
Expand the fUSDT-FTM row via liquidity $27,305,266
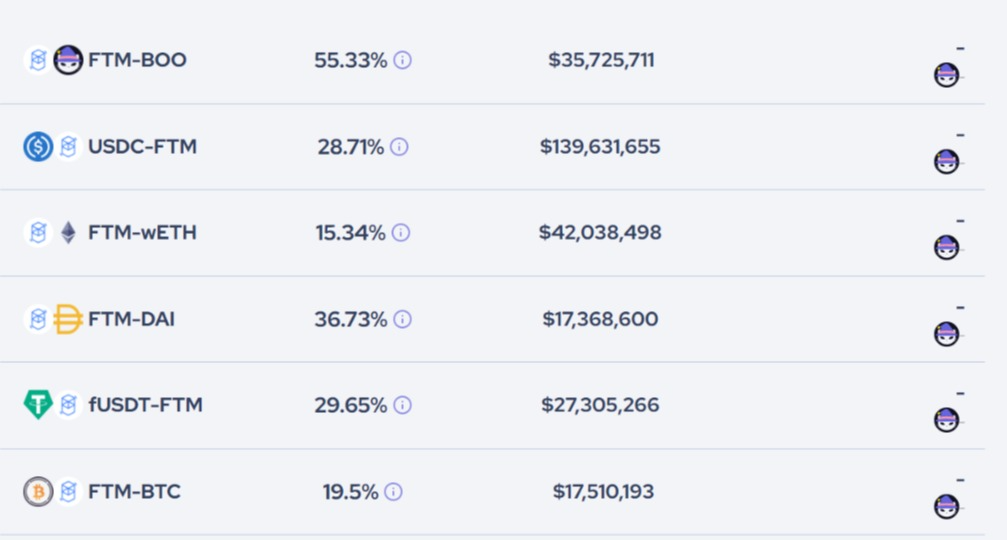(x=600, y=405)
